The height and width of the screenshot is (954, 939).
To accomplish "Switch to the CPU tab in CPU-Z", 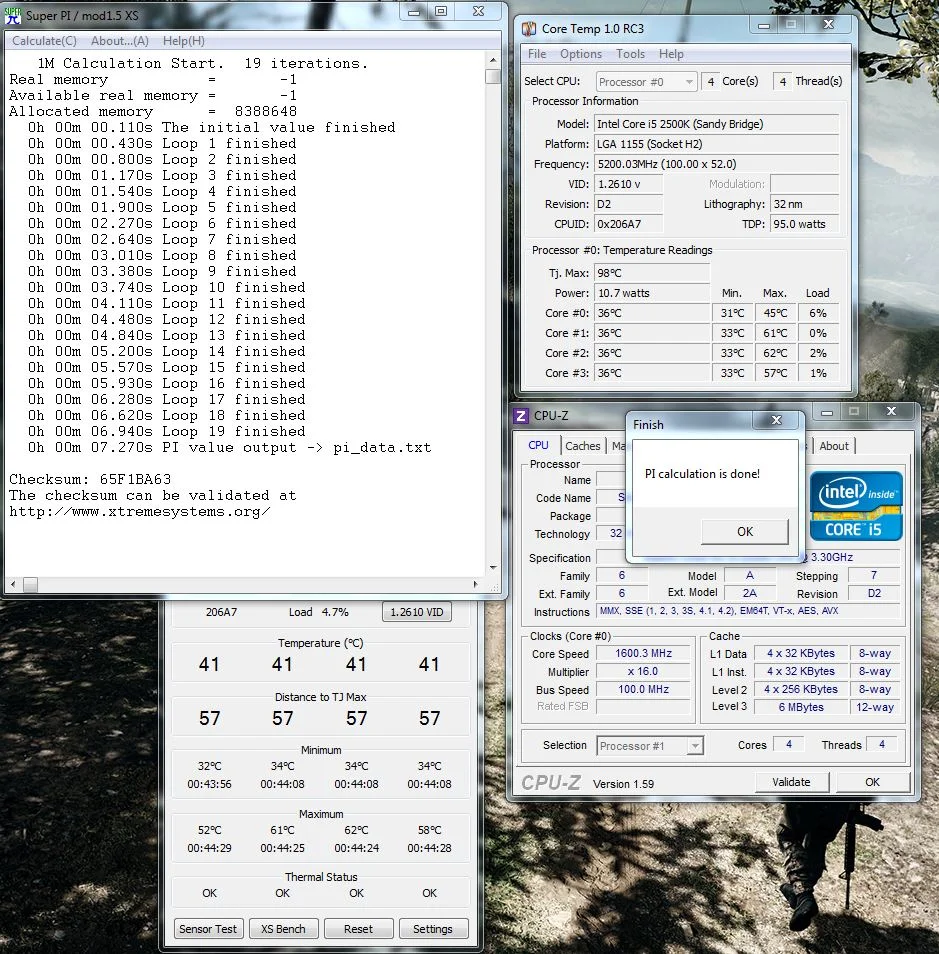I will [538, 445].
